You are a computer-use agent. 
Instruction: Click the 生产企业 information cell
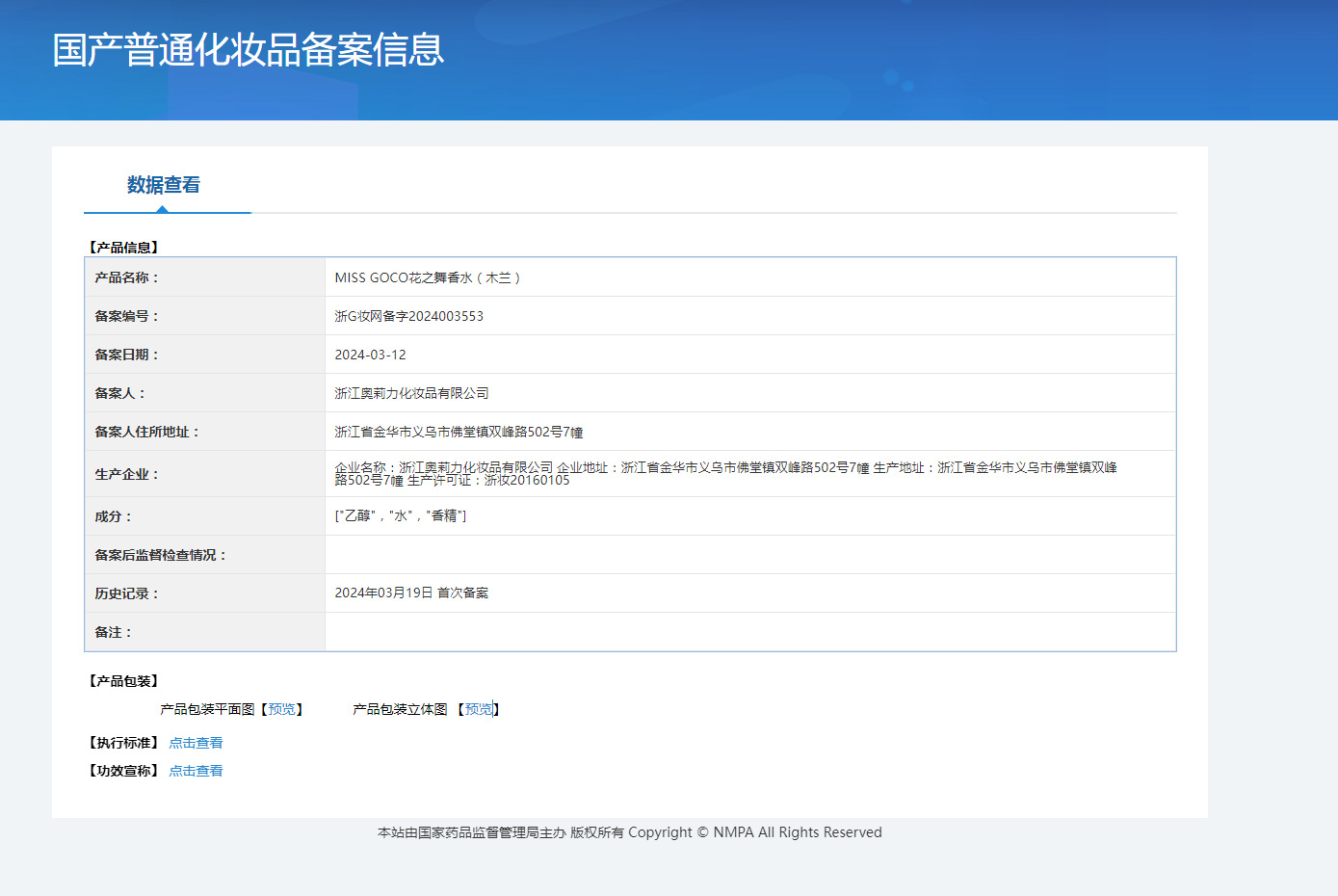(674, 473)
